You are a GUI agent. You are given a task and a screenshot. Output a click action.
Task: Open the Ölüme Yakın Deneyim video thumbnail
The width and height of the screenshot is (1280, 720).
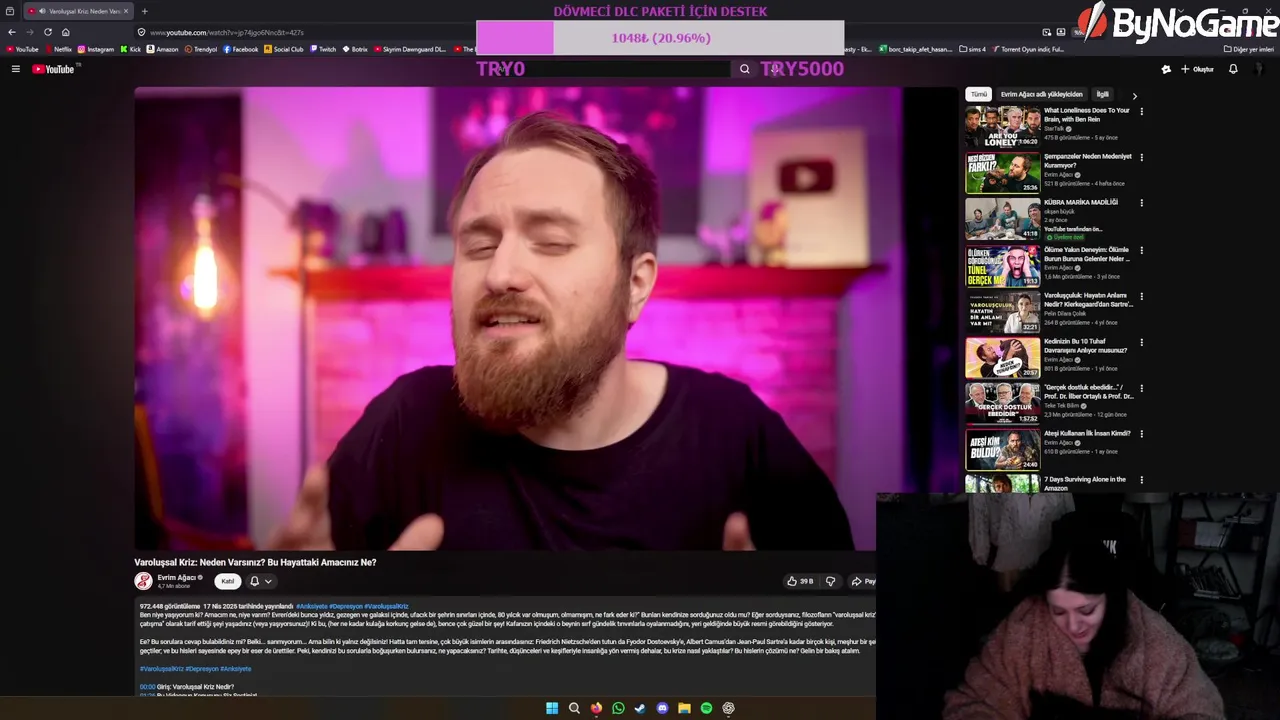1002,266
